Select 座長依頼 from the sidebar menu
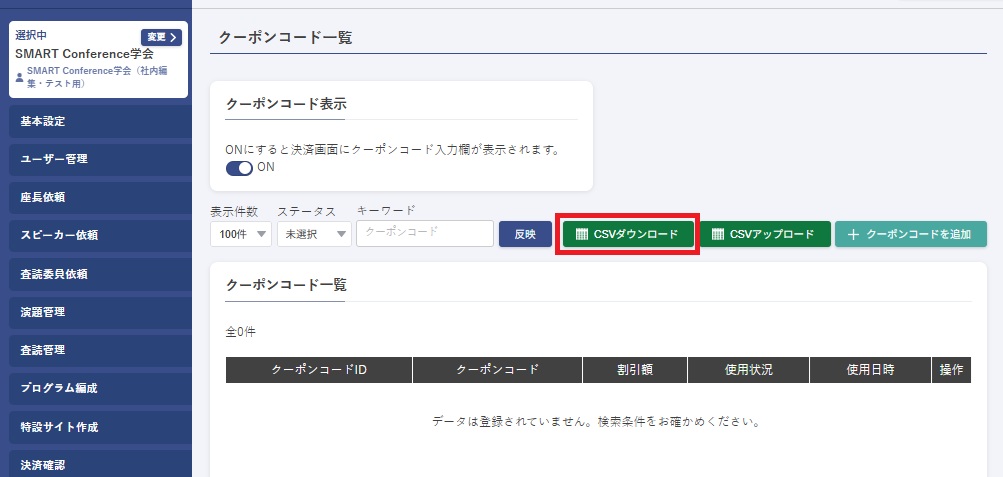1003x477 pixels. (96, 197)
